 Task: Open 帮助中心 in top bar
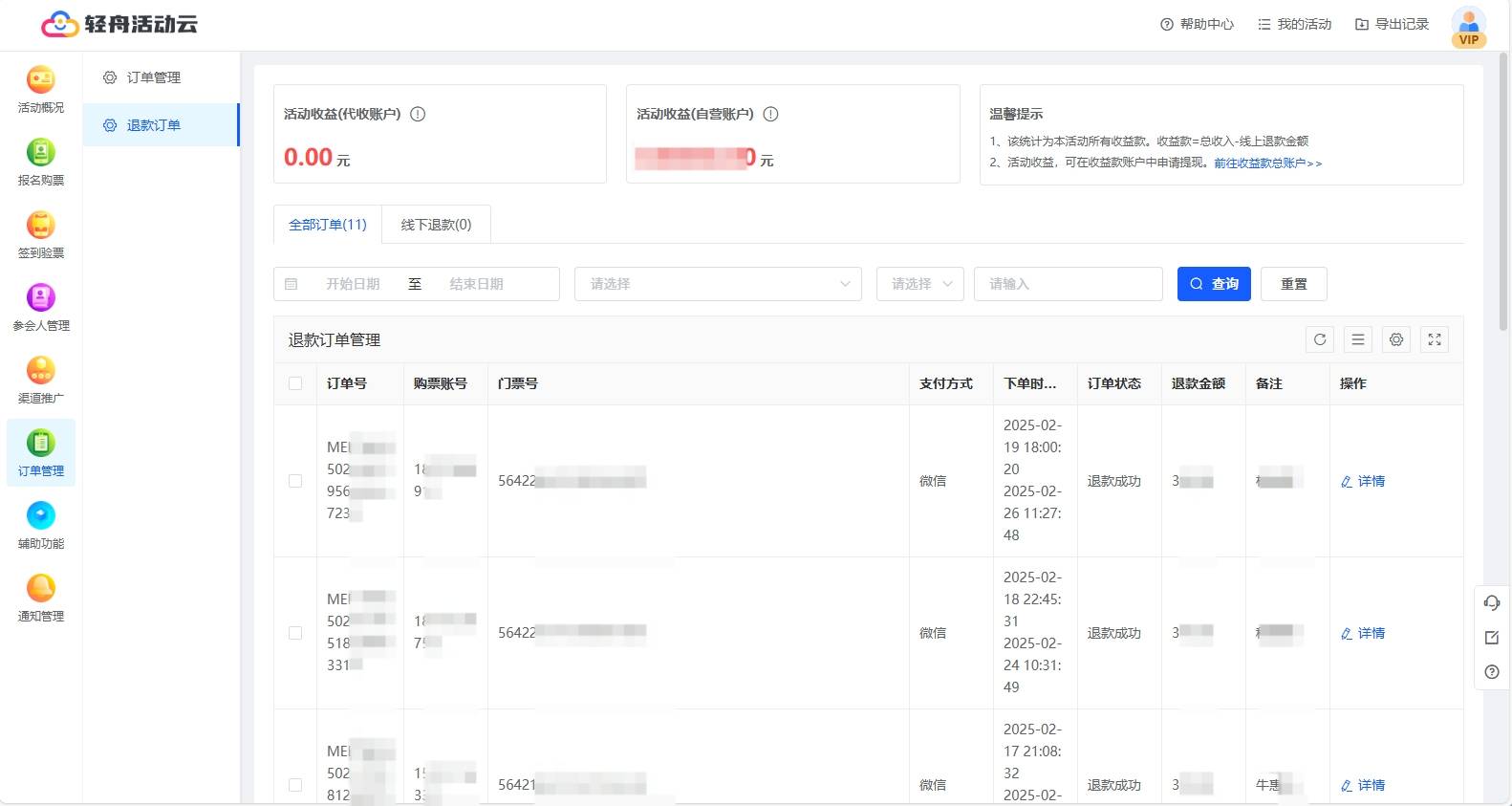coord(1197,24)
